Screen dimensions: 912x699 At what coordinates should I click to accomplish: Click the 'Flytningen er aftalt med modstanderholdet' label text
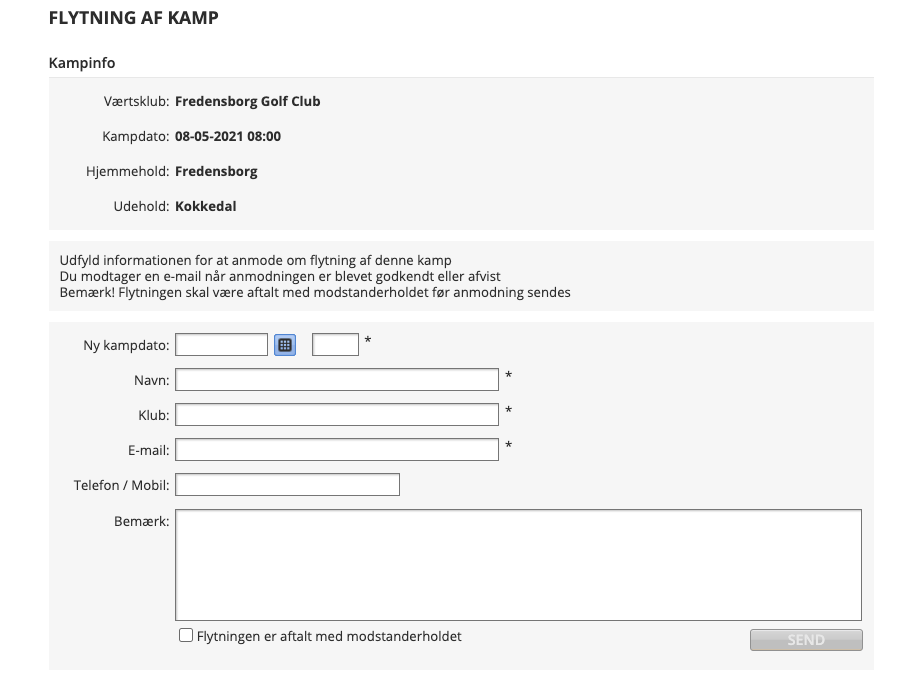(329, 636)
